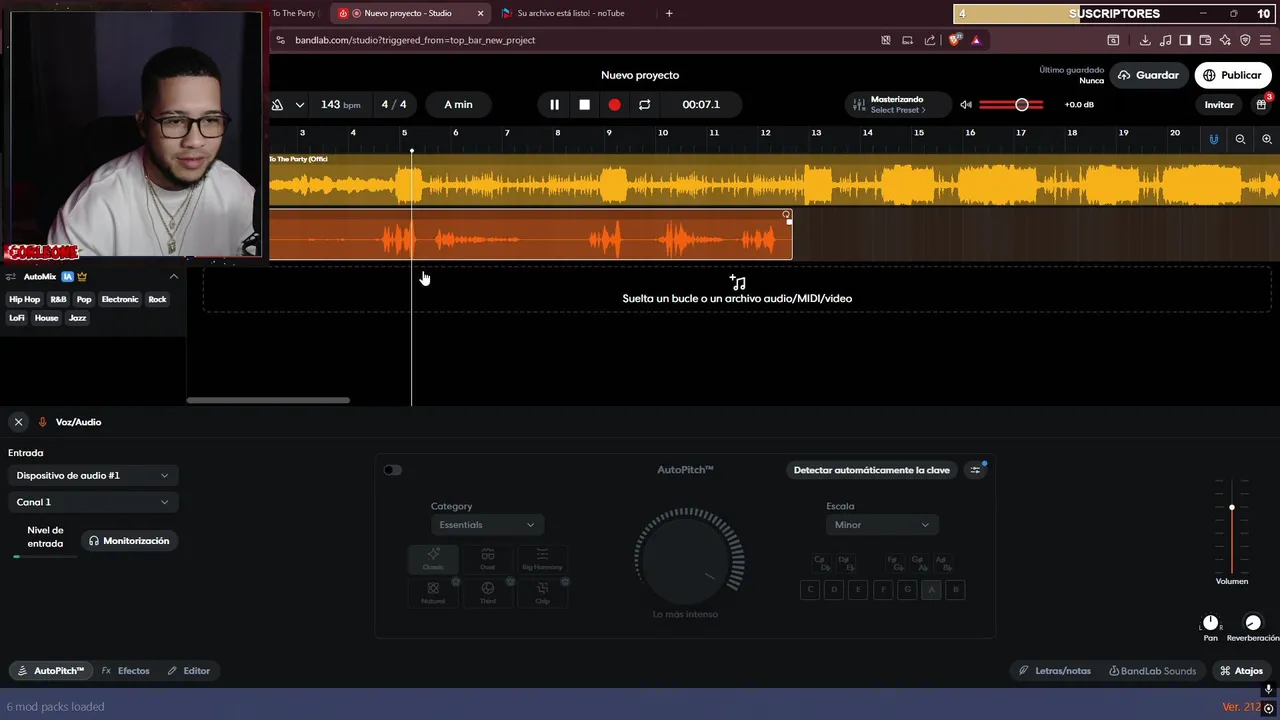Click the AutoPitch intensity knob
This screenshot has width=1280, height=720.
[686, 560]
